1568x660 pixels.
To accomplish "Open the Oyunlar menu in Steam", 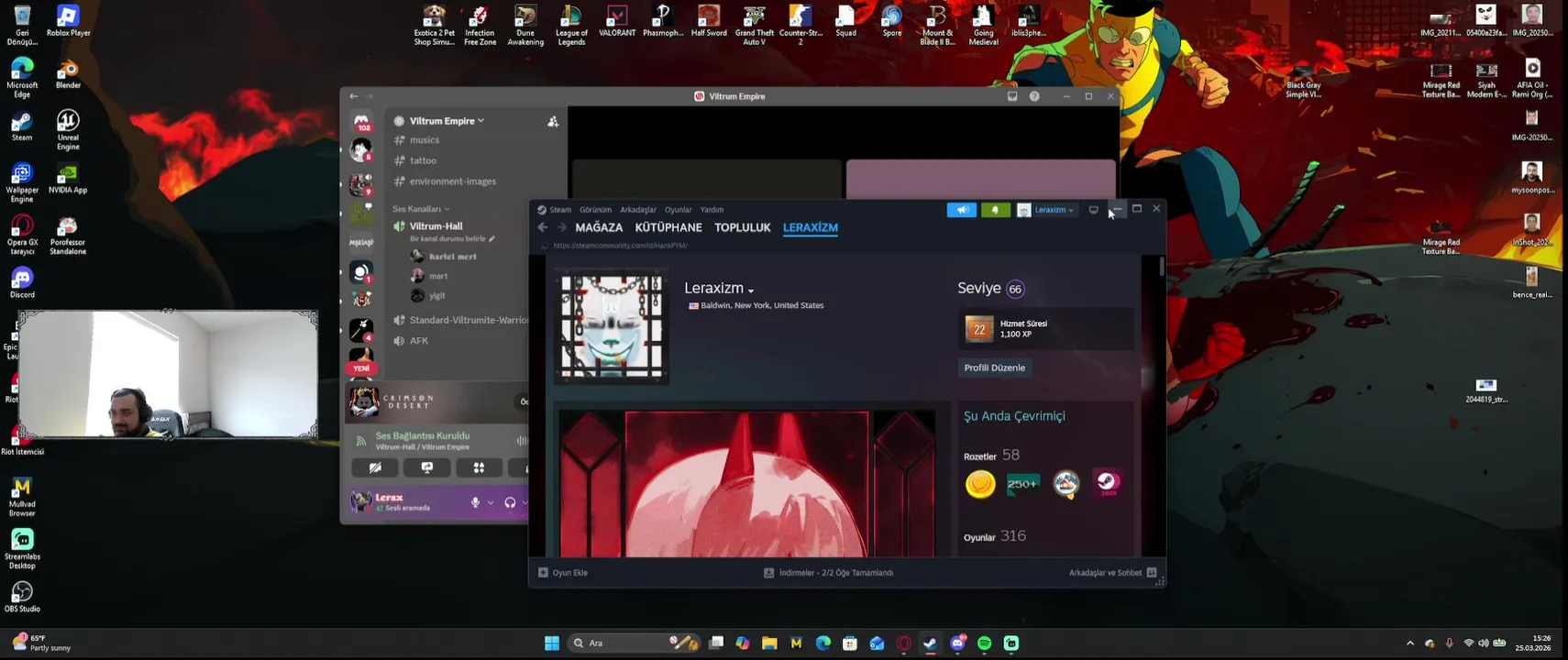I will click(x=679, y=210).
